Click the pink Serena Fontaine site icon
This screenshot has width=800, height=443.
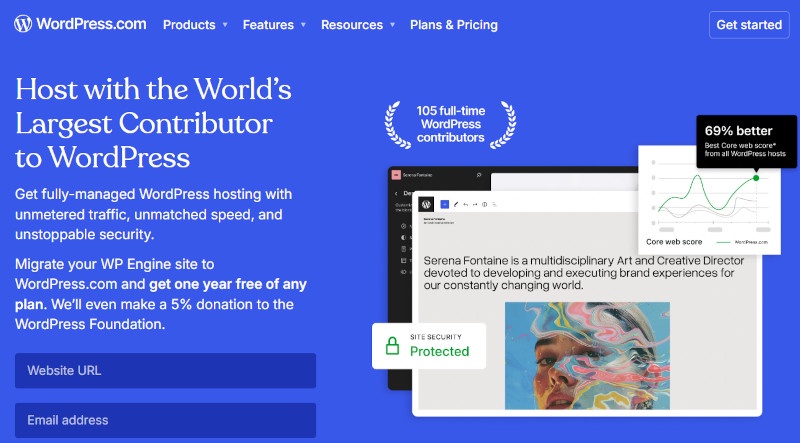(x=396, y=175)
